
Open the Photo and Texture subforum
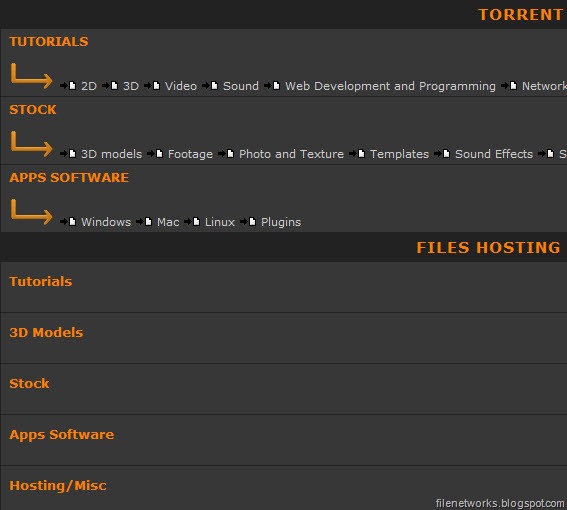click(x=291, y=154)
